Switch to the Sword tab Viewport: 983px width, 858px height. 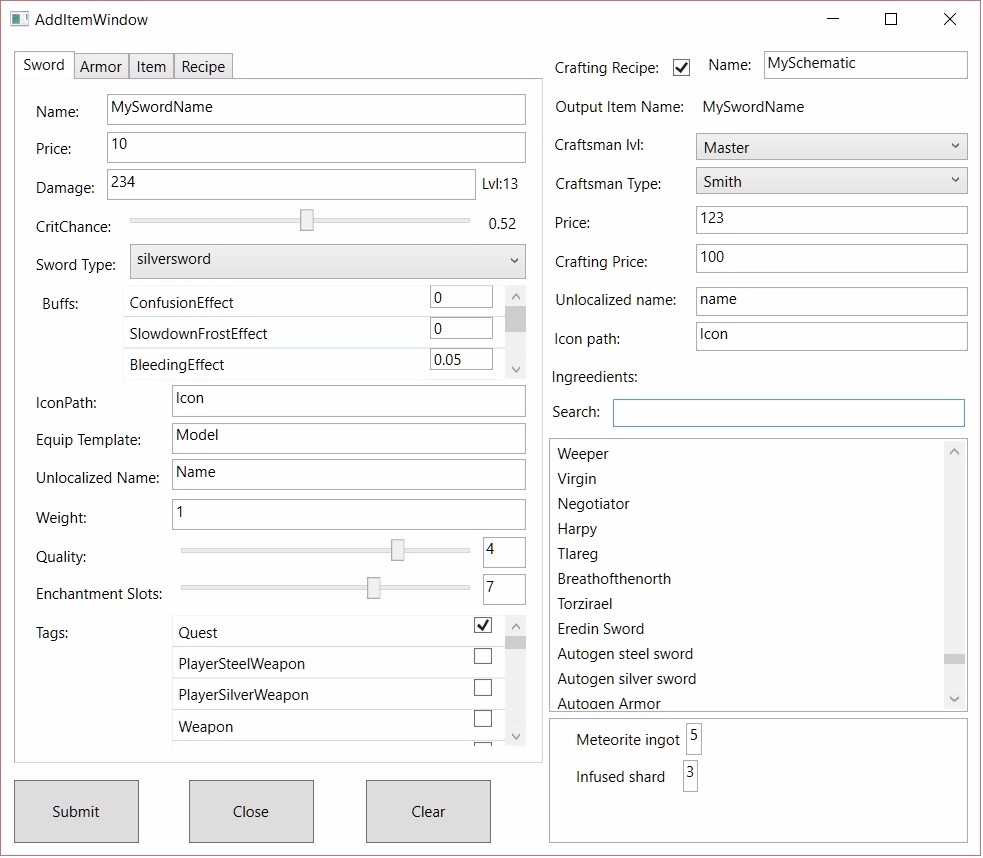pyautogui.click(x=44, y=65)
